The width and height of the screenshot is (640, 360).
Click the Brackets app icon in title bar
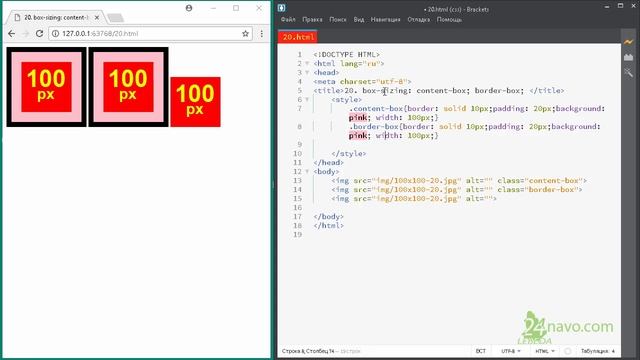[x=282, y=8]
